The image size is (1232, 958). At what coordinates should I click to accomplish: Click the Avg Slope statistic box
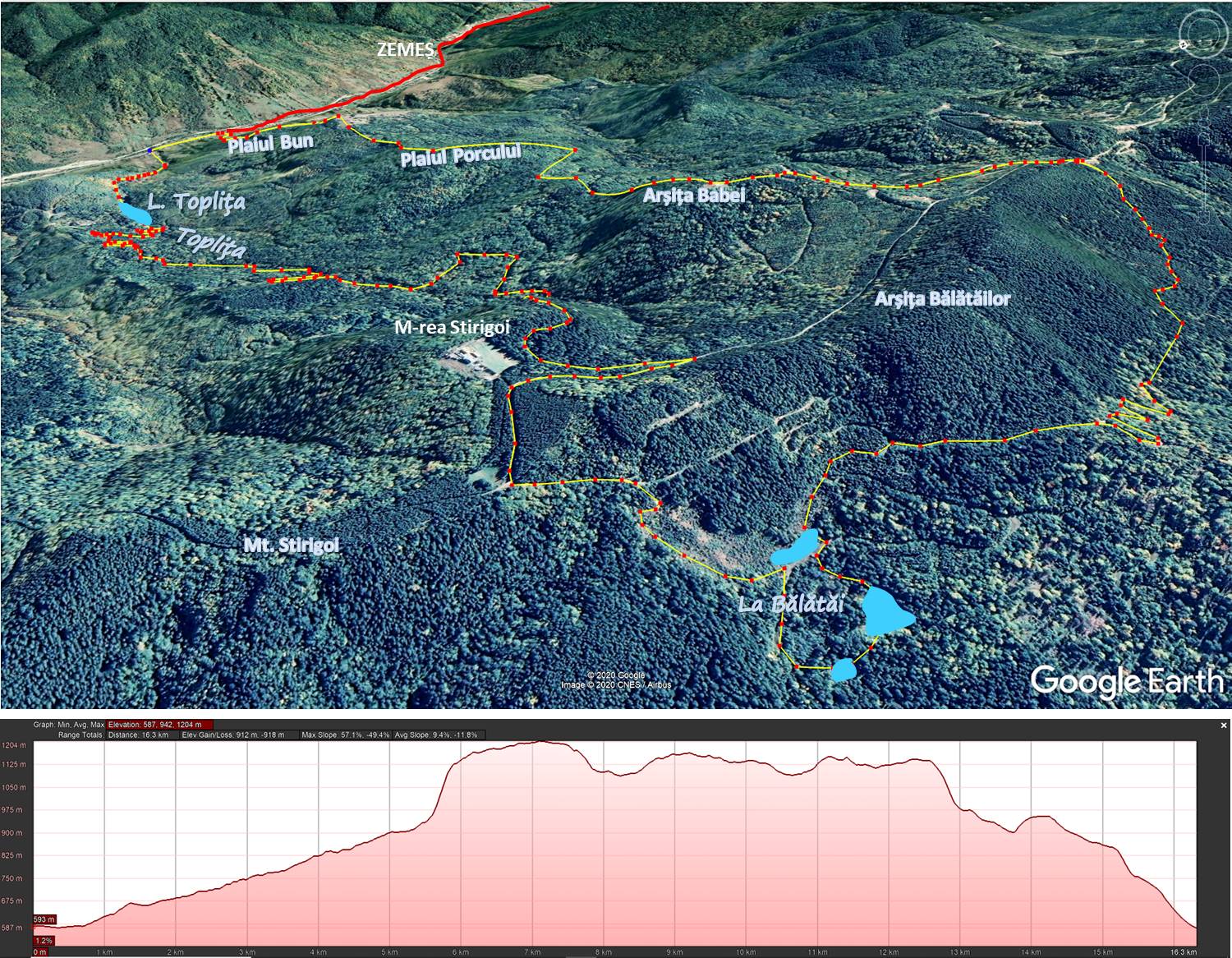[436, 735]
